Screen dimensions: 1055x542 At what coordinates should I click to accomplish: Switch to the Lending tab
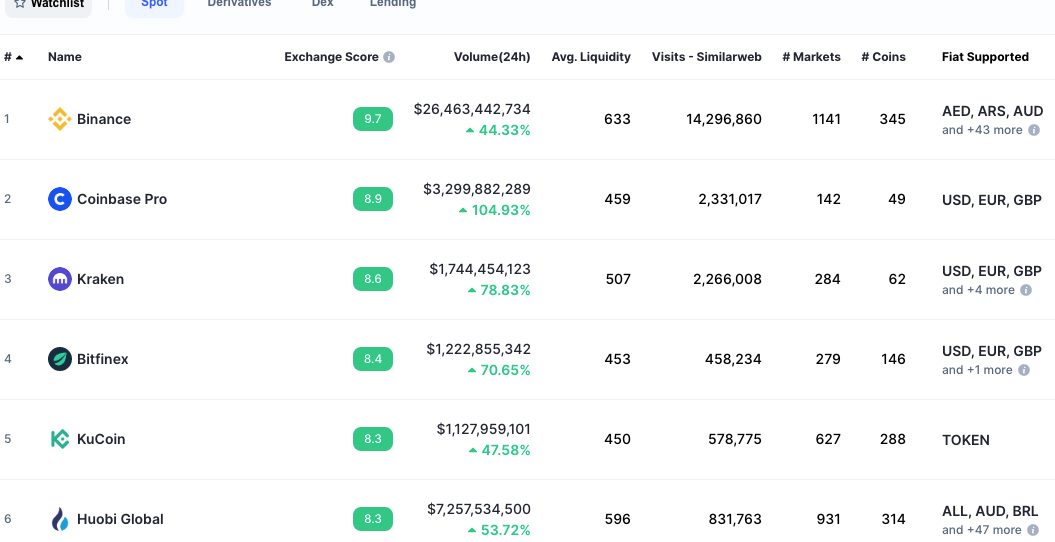(393, 3)
